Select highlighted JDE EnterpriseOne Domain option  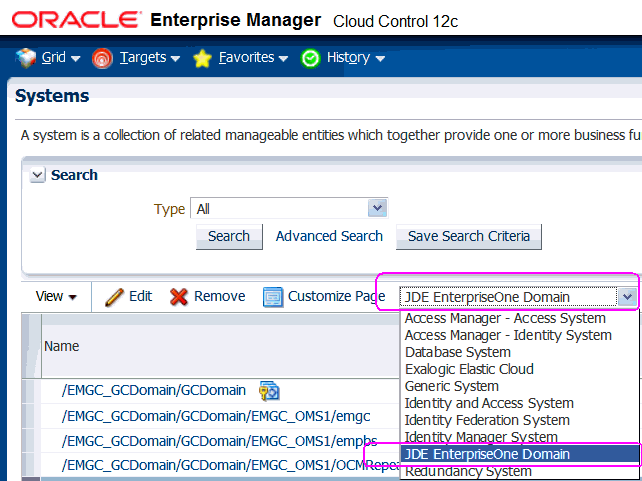click(x=519, y=454)
